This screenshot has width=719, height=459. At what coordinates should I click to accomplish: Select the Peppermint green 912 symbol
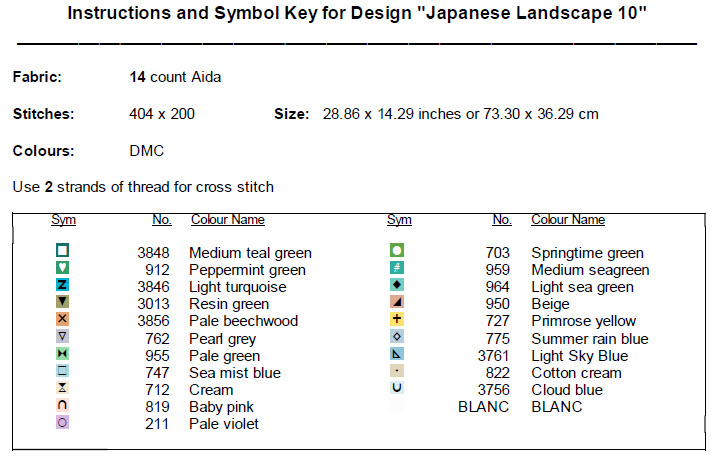63,268
